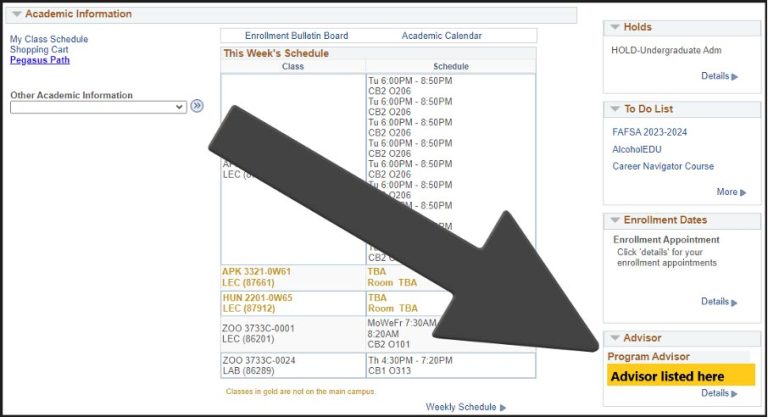Open the Weekly Schedule link
The height and width of the screenshot is (417, 768).
coord(464,407)
